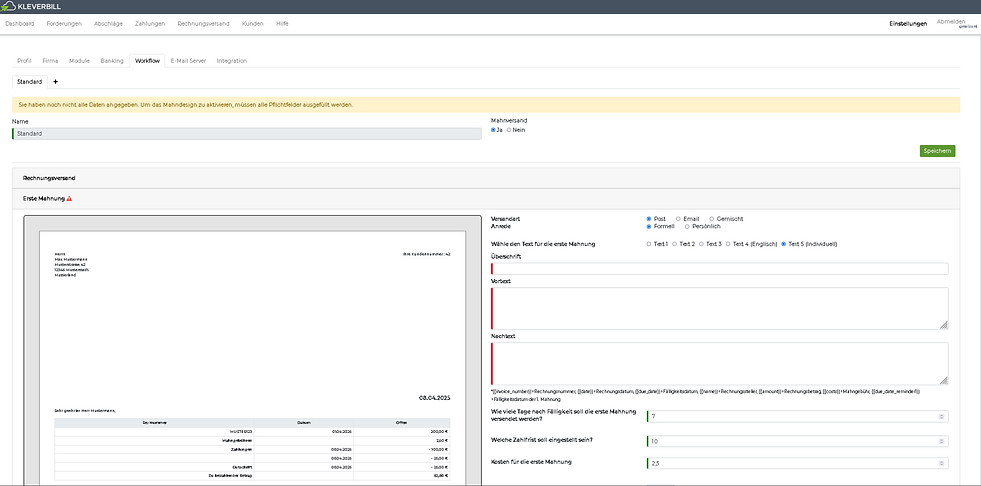981x486 pixels.
Task: Click the Abmelden link
Action: tap(951, 22)
